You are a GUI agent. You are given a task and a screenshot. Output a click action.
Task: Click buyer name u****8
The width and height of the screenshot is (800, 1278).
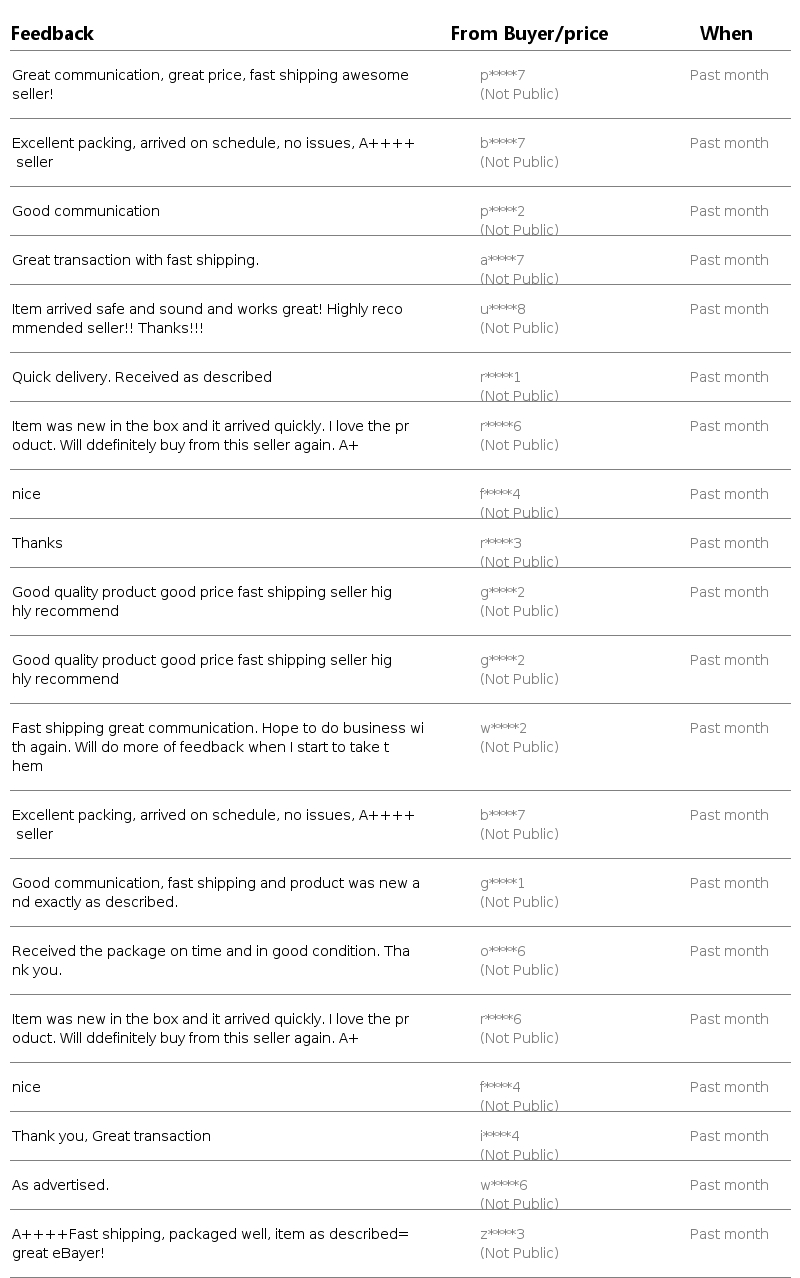click(502, 309)
